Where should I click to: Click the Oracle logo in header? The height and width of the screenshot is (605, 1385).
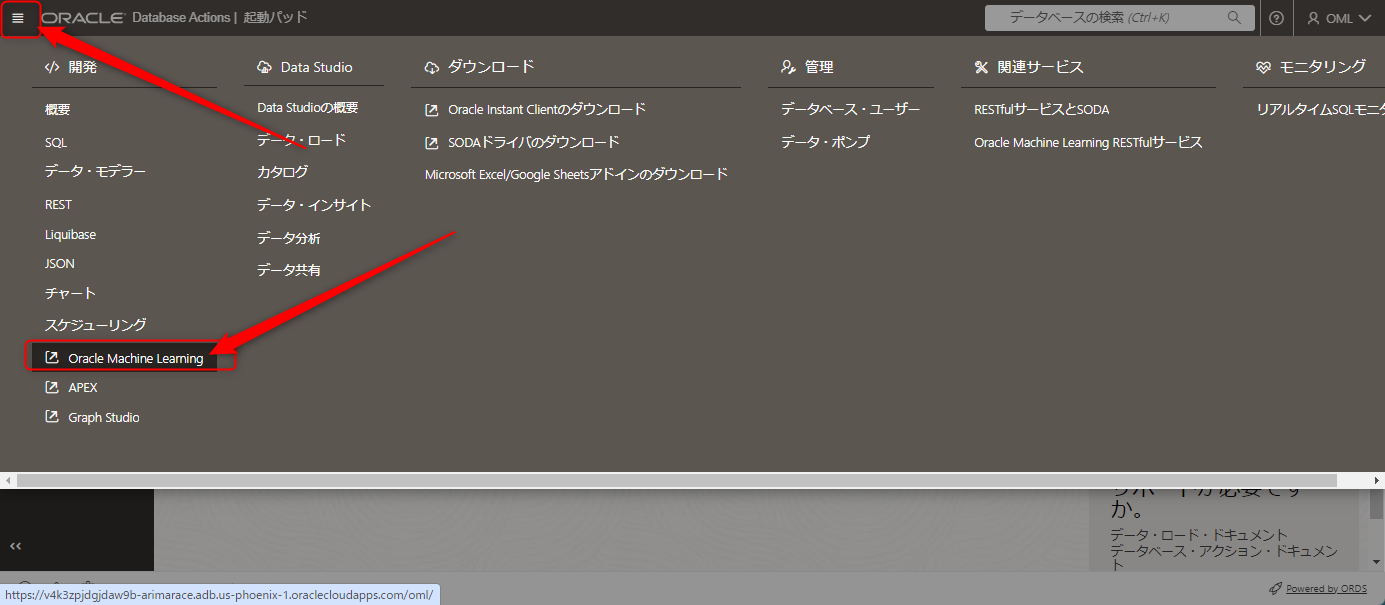pos(83,18)
